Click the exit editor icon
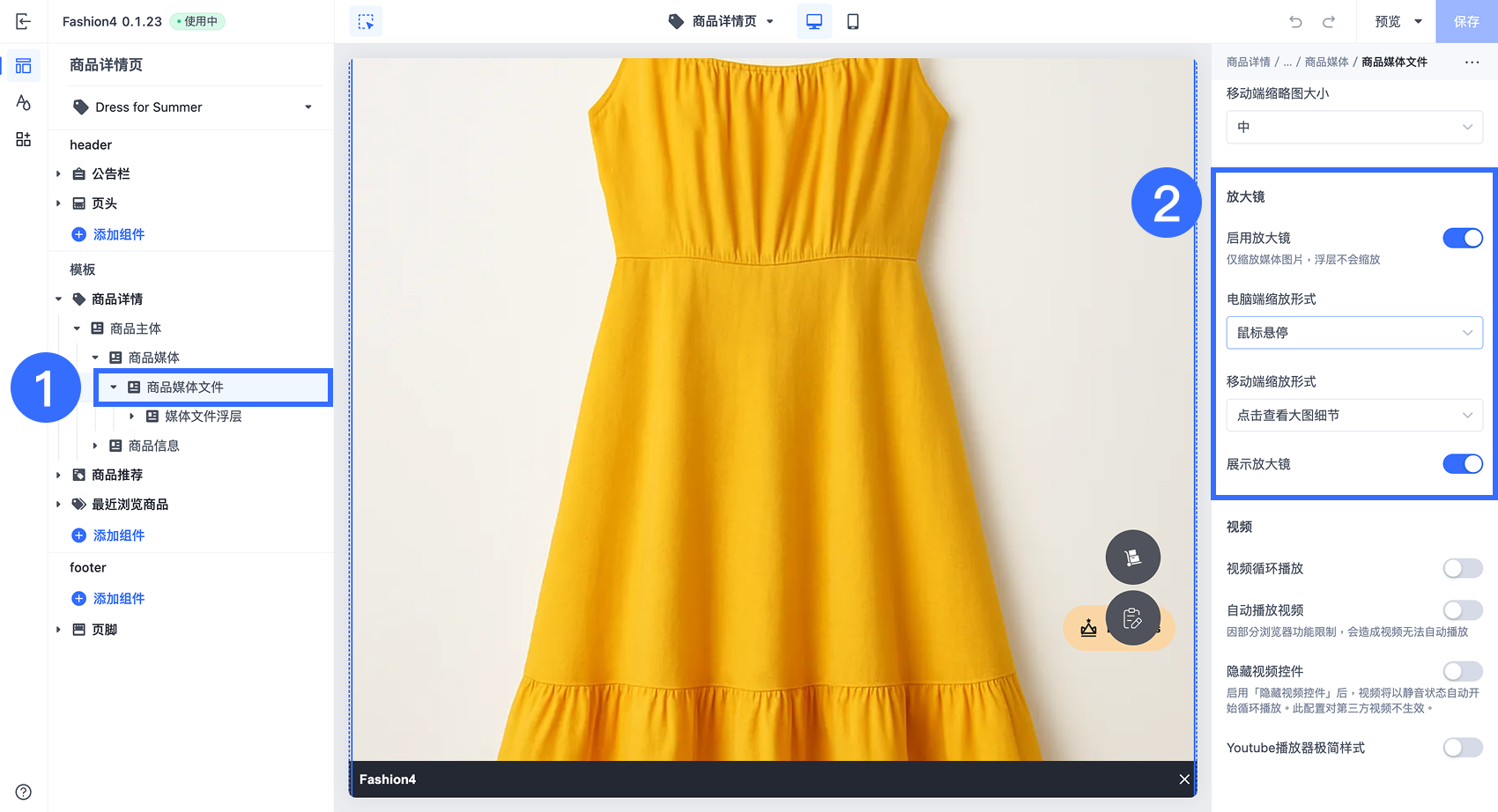Screen dimensions: 1498x812 (x=24, y=21)
